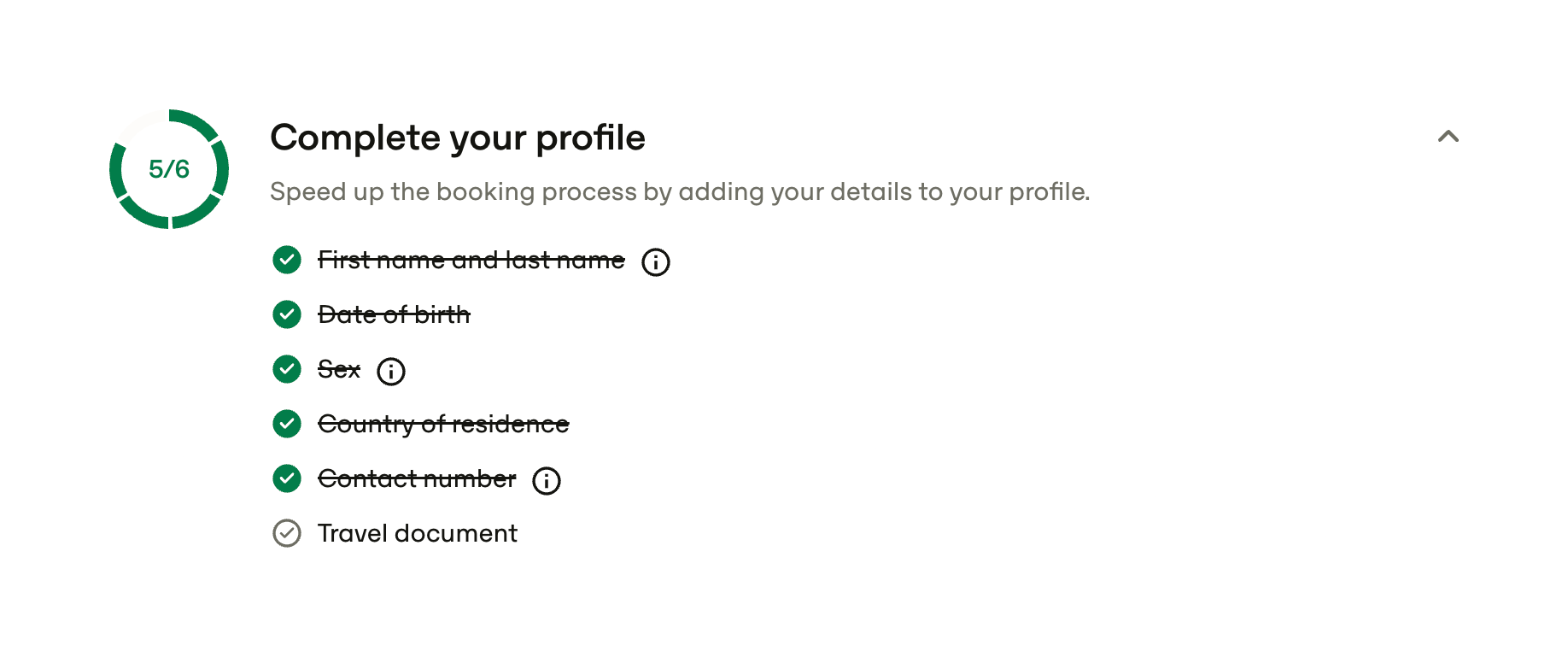Select the crossed-out Sex label text

339,369
